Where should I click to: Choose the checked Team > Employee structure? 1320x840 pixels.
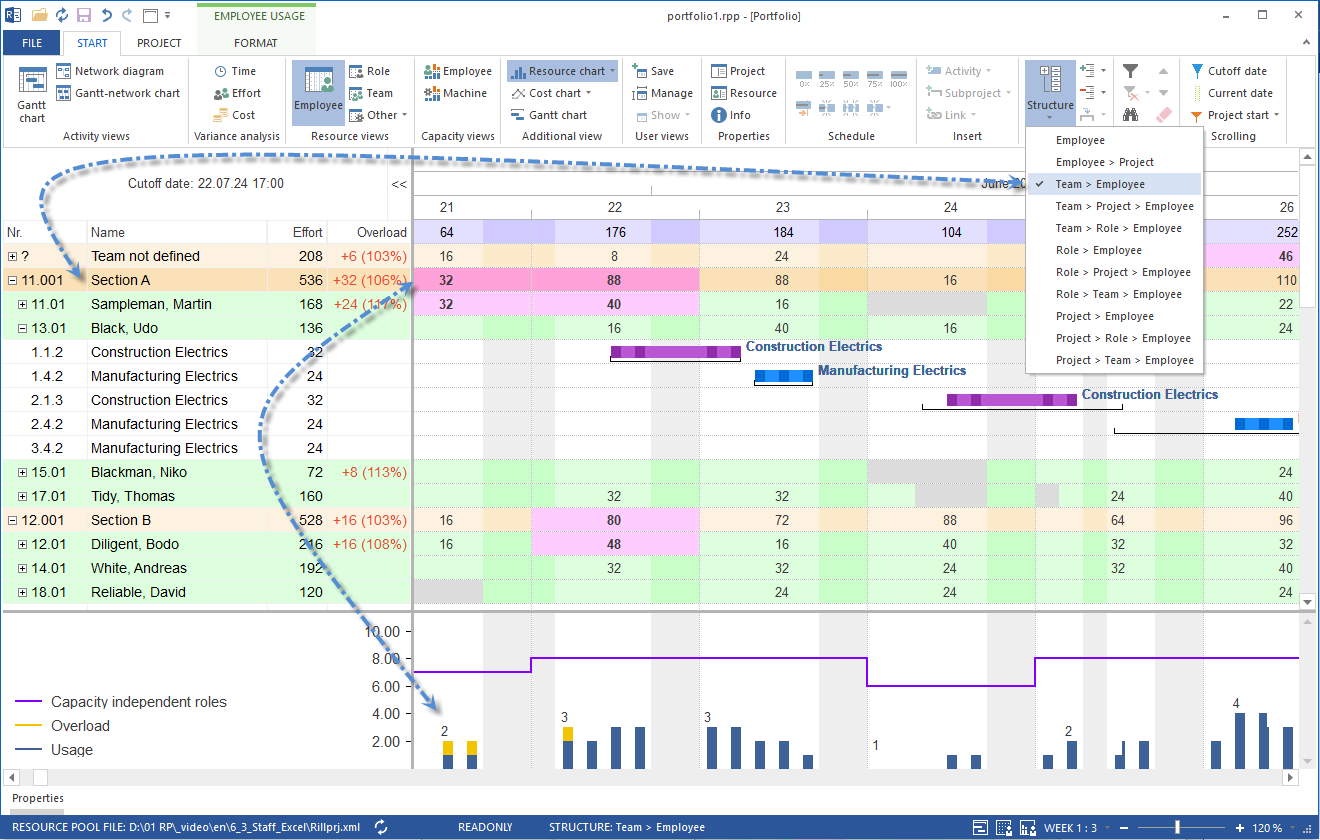1100,184
